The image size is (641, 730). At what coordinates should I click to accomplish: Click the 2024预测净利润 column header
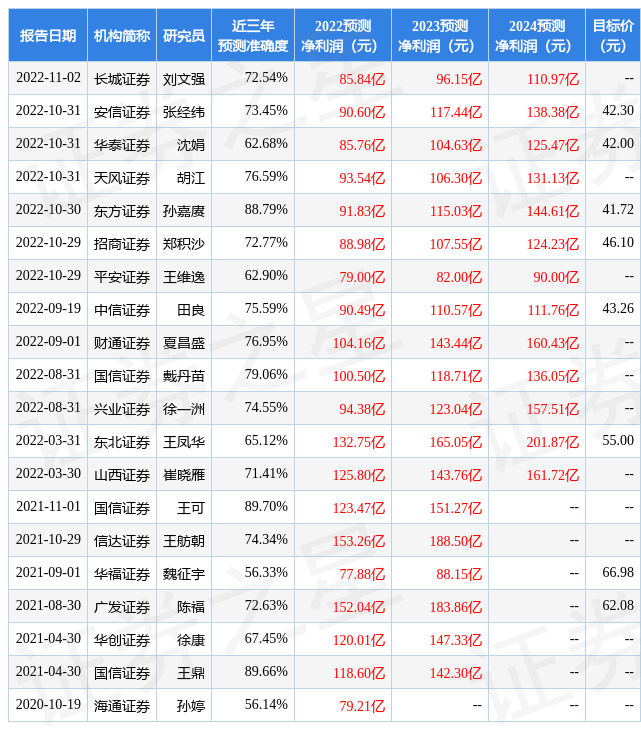pyautogui.click(x=537, y=35)
